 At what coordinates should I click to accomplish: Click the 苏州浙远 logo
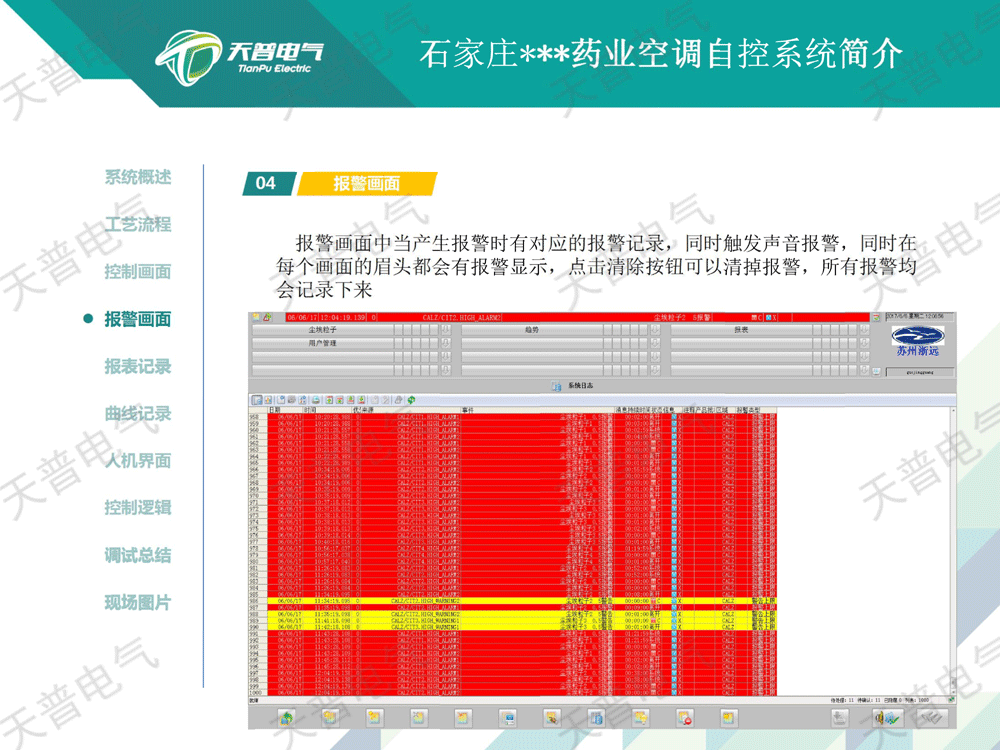point(918,341)
